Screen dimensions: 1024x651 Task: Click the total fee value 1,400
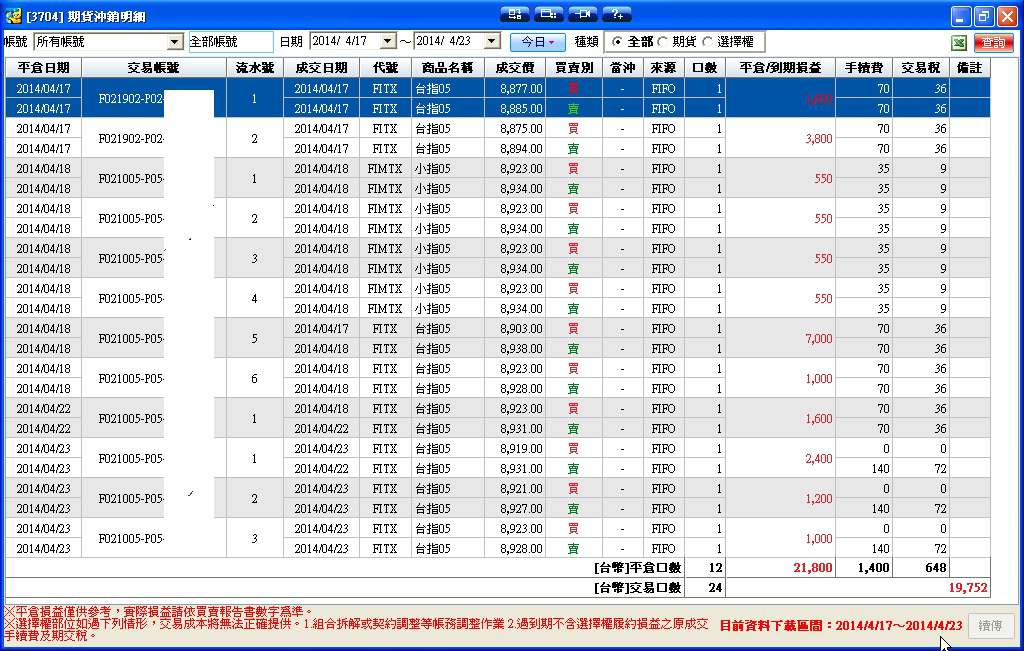pyautogui.click(x=874, y=568)
